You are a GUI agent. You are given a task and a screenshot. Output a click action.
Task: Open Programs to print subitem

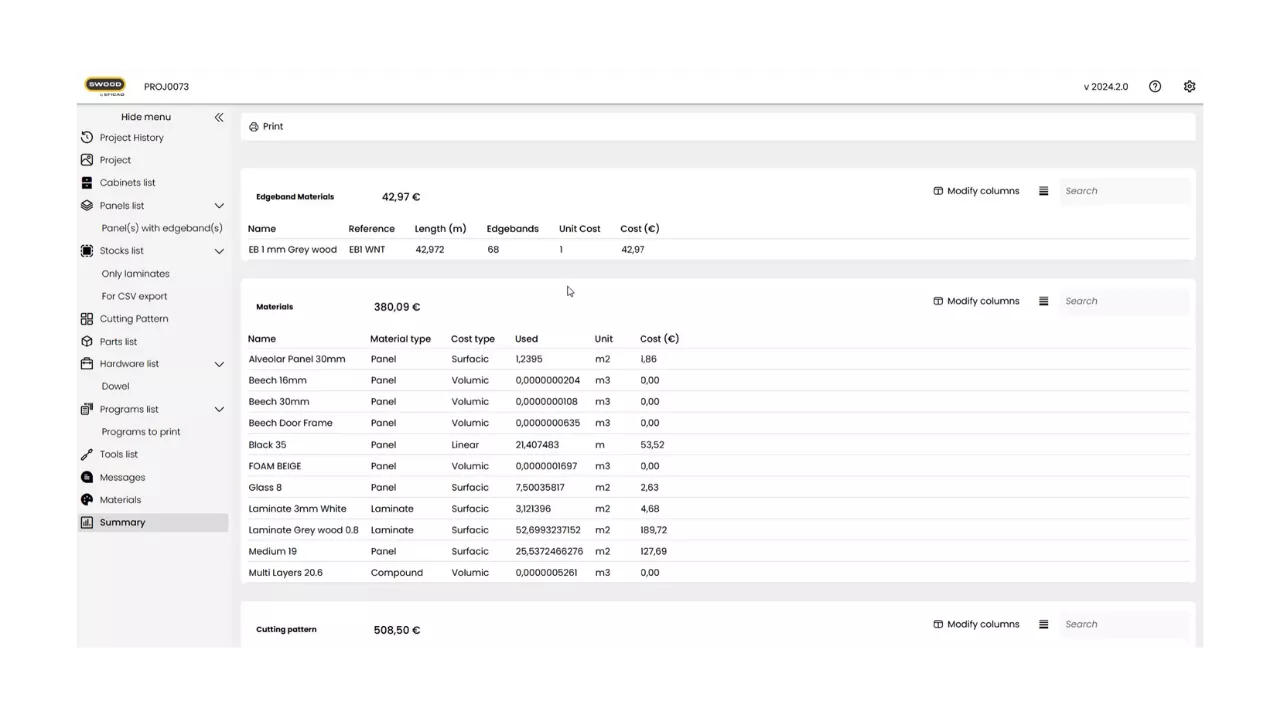coord(141,432)
